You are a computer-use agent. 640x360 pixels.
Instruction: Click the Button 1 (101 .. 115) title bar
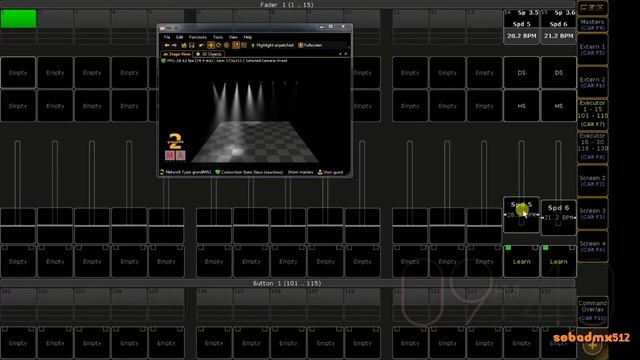coord(287,283)
